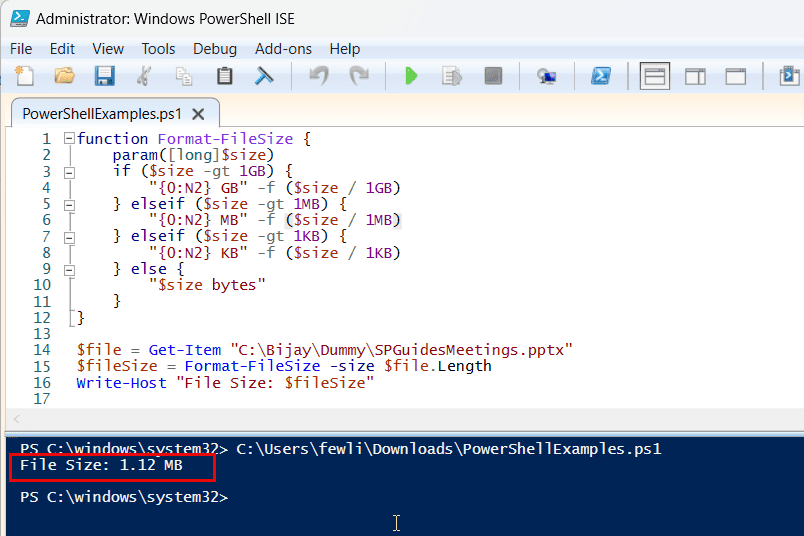Click line number 13 in the gutter
804x536 pixels.
pyautogui.click(x=42, y=334)
